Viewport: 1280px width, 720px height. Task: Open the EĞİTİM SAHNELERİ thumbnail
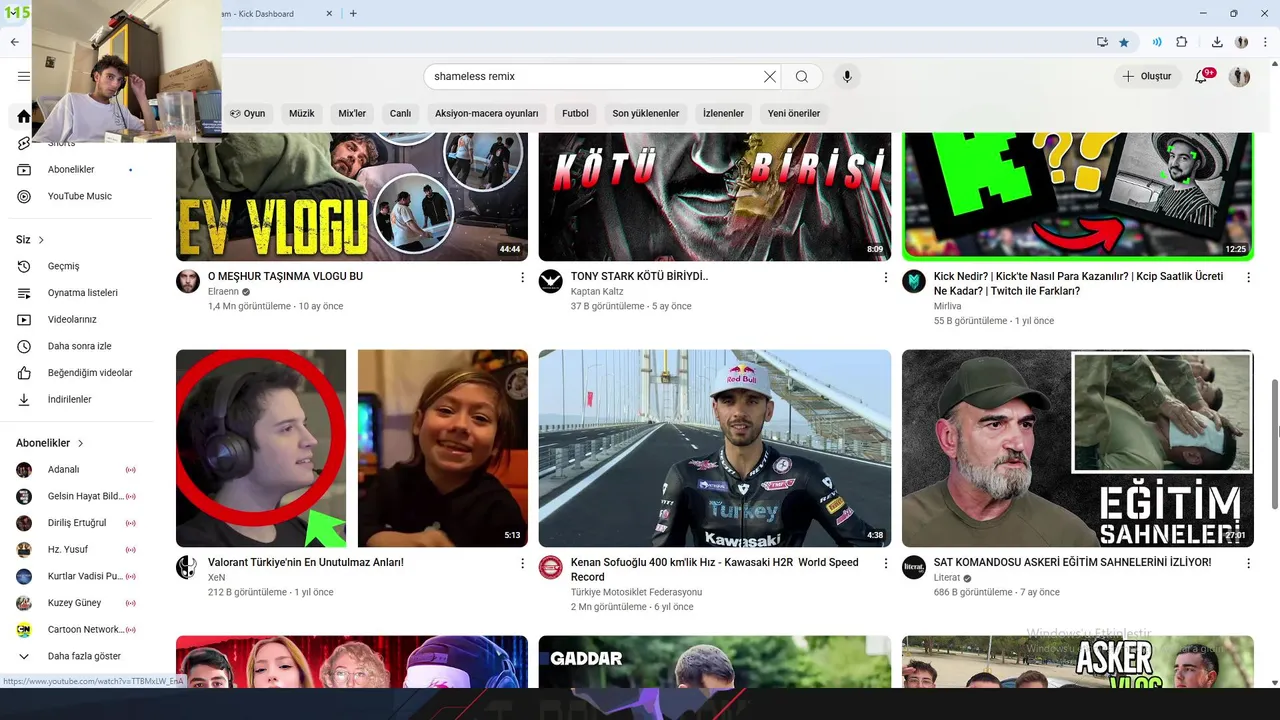(1078, 448)
